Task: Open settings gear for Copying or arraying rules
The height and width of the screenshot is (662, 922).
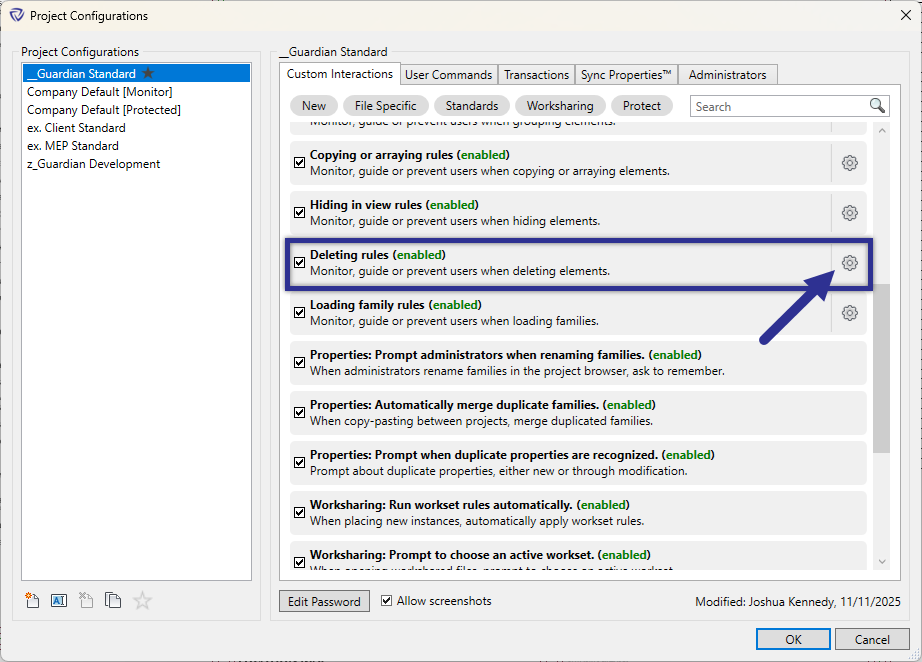Action: [x=849, y=162]
